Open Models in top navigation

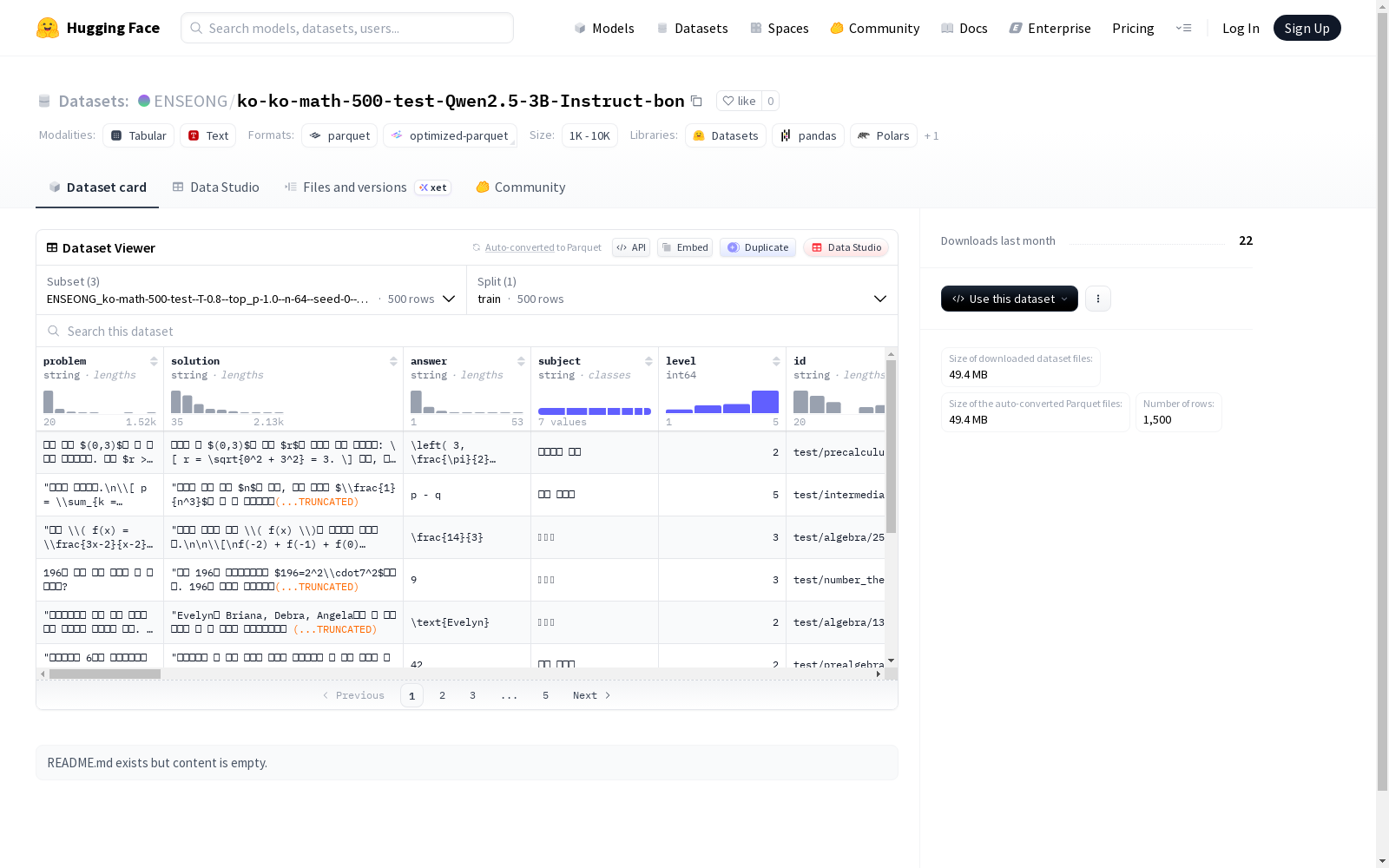604,28
